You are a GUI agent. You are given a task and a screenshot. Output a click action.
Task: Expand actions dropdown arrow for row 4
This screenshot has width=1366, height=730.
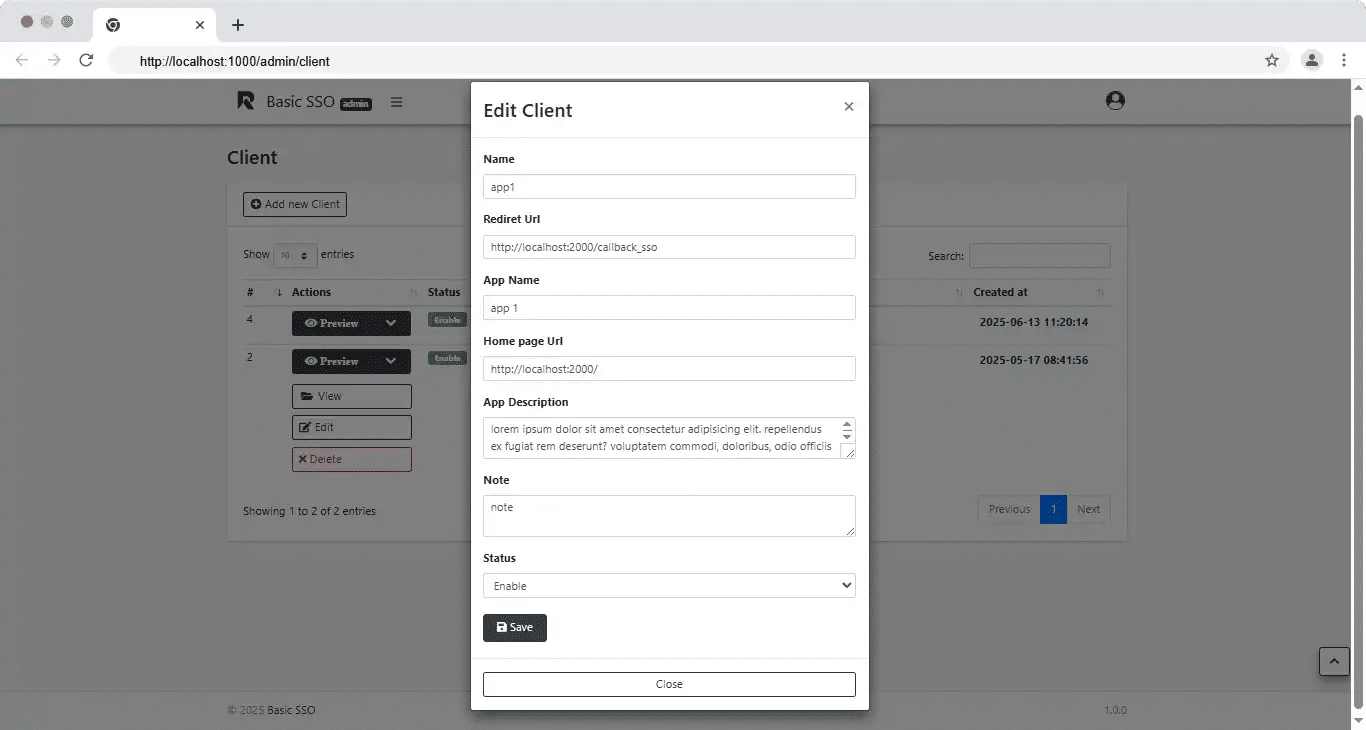[x=391, y=323]
